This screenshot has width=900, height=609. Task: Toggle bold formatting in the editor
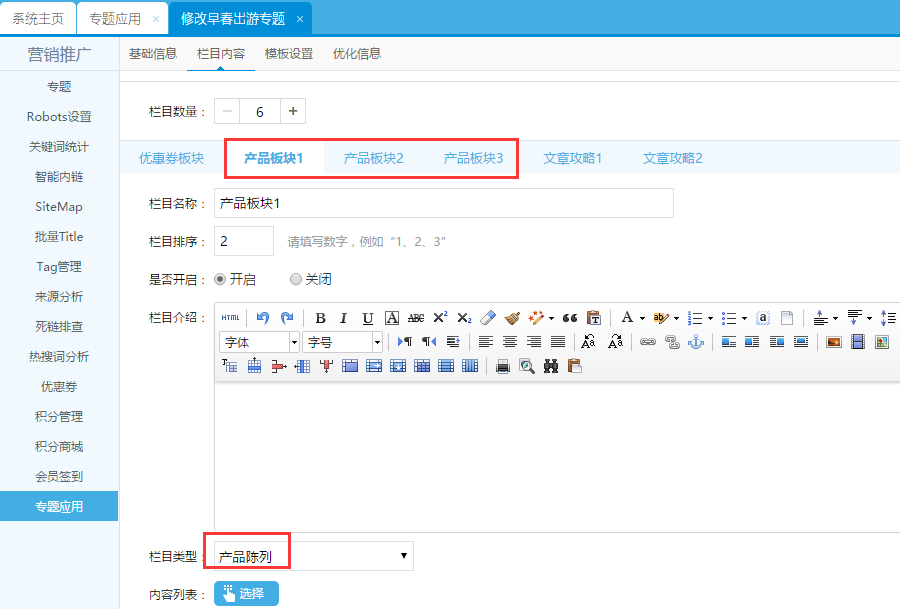click(320, 318)
